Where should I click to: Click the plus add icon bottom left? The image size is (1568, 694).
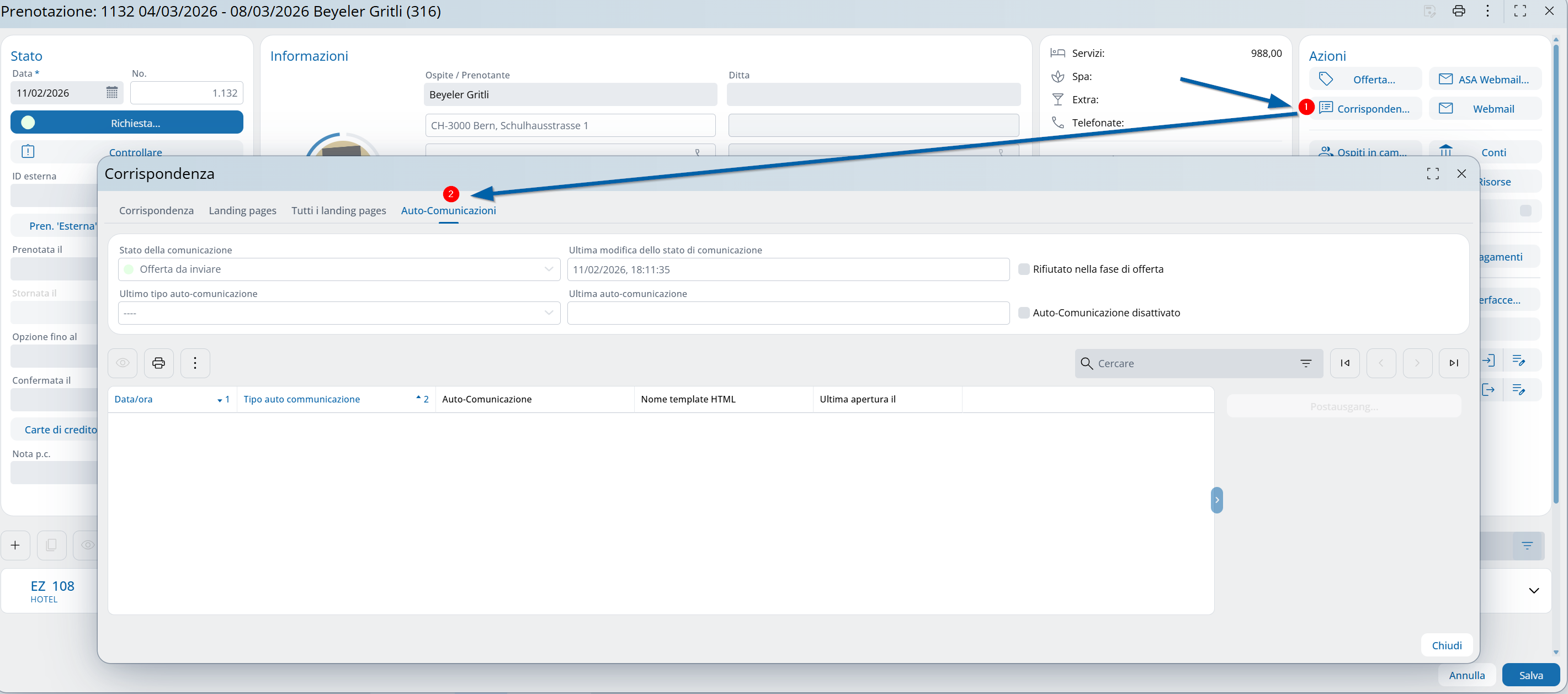[x=15, y=545]
